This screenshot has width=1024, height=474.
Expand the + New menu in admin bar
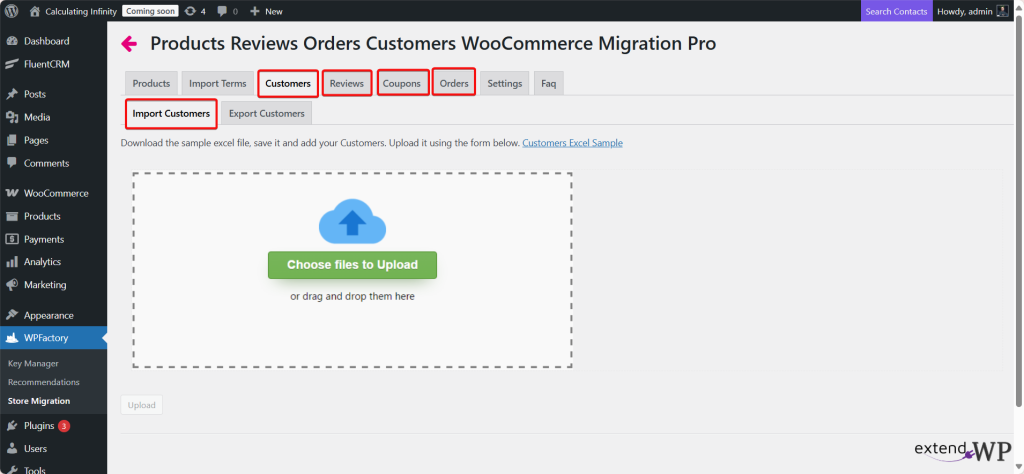tap(266, 11)
